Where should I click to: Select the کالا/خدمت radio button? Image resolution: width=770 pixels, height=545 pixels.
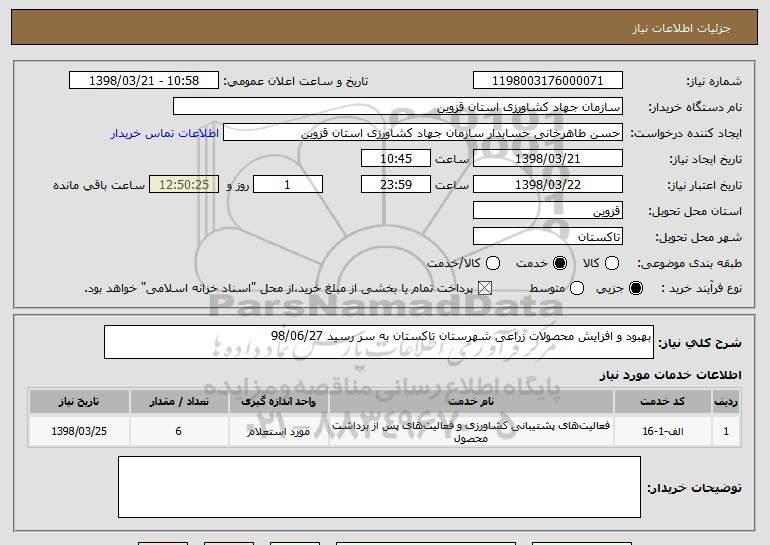pos(493,263)
